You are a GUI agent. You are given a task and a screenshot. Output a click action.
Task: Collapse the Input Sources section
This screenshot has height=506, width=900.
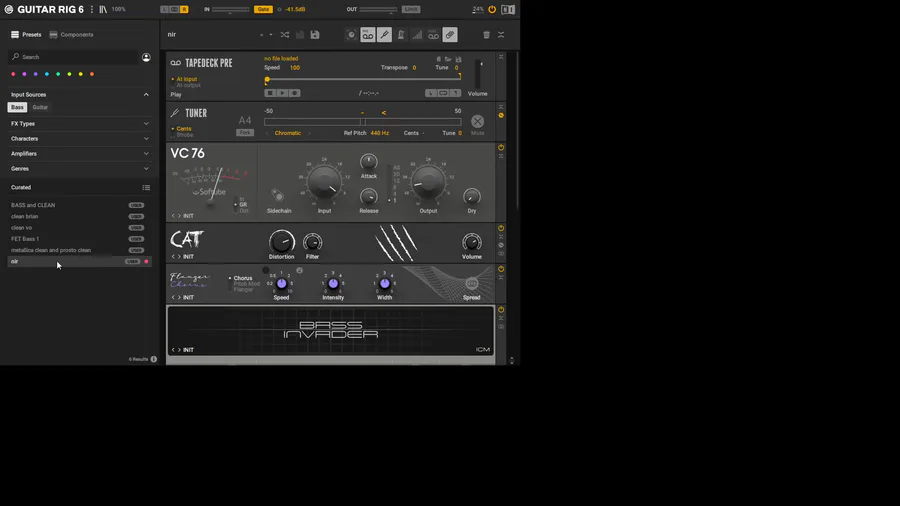tap(146, 95)
